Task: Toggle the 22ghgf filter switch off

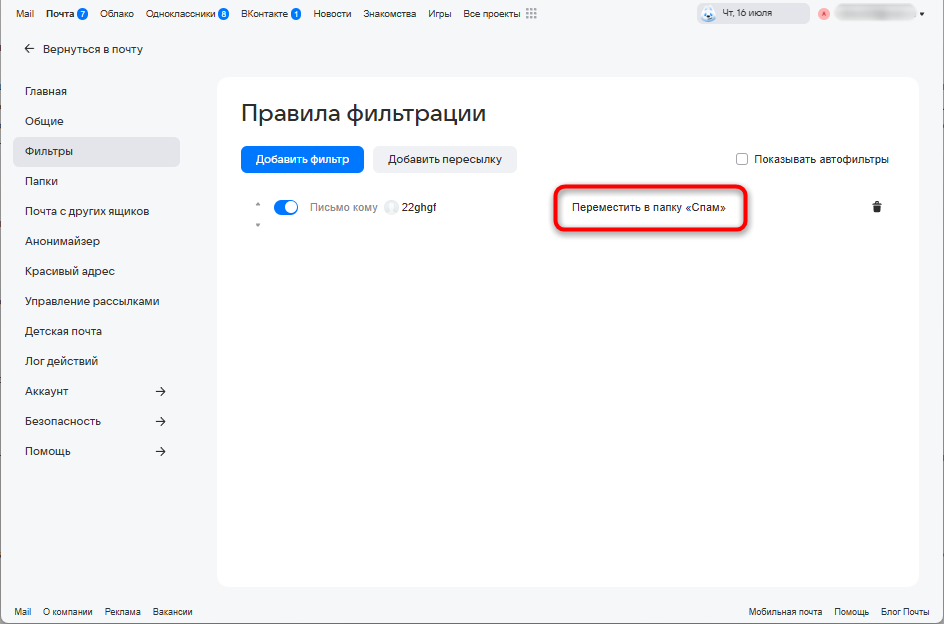Action: (x=286, y=207)
